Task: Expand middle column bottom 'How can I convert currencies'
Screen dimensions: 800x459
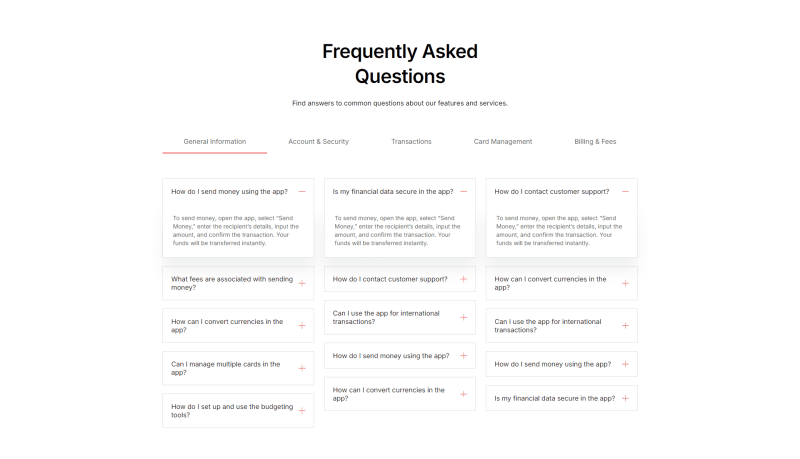Action: click(399, 394)
